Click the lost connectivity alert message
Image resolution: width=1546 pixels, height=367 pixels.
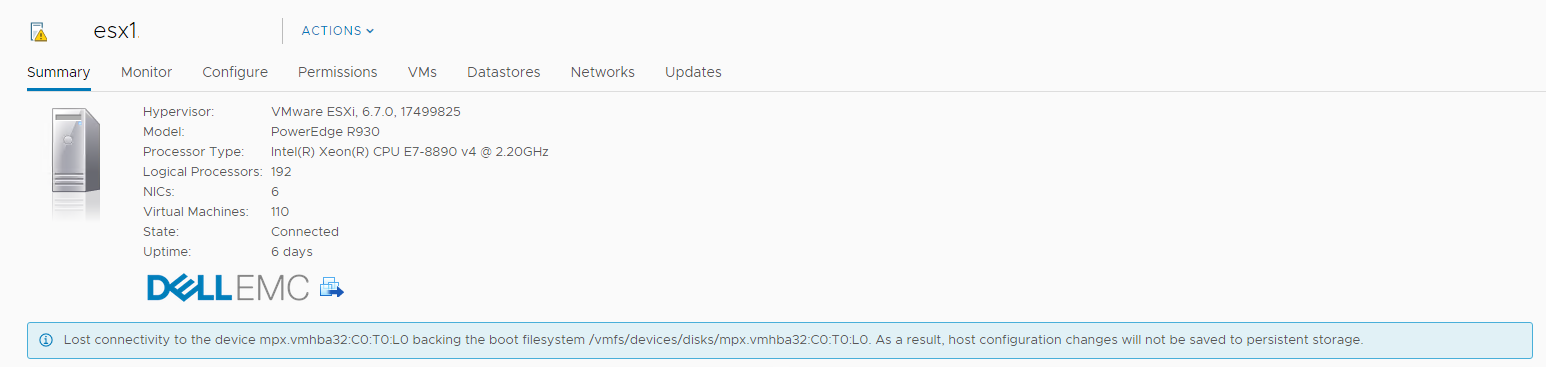[713, 340]
